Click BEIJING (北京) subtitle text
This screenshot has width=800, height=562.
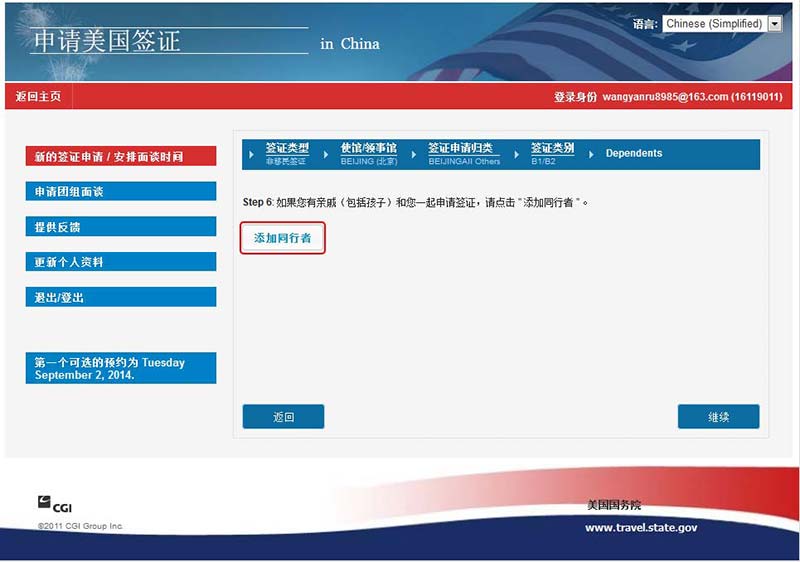click(x=369, y=162)
